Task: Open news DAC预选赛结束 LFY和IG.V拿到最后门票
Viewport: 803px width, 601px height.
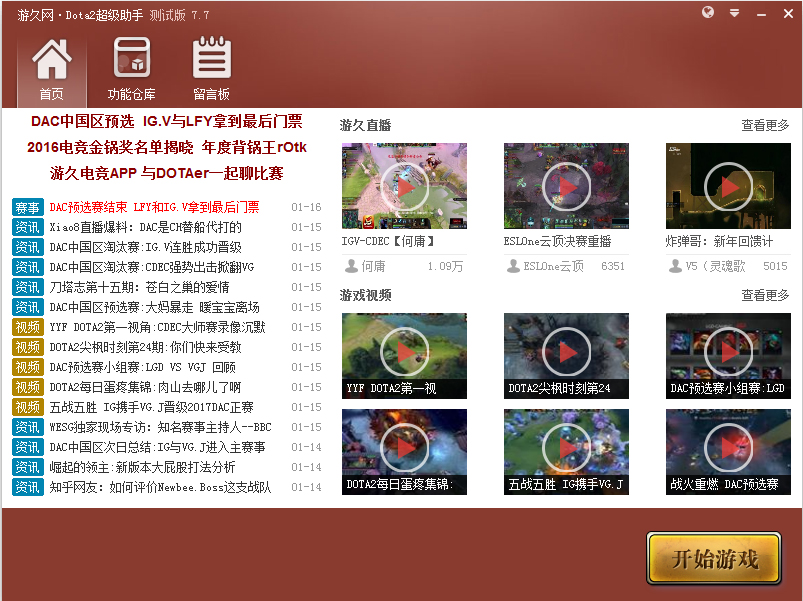Action: (154, 207)
